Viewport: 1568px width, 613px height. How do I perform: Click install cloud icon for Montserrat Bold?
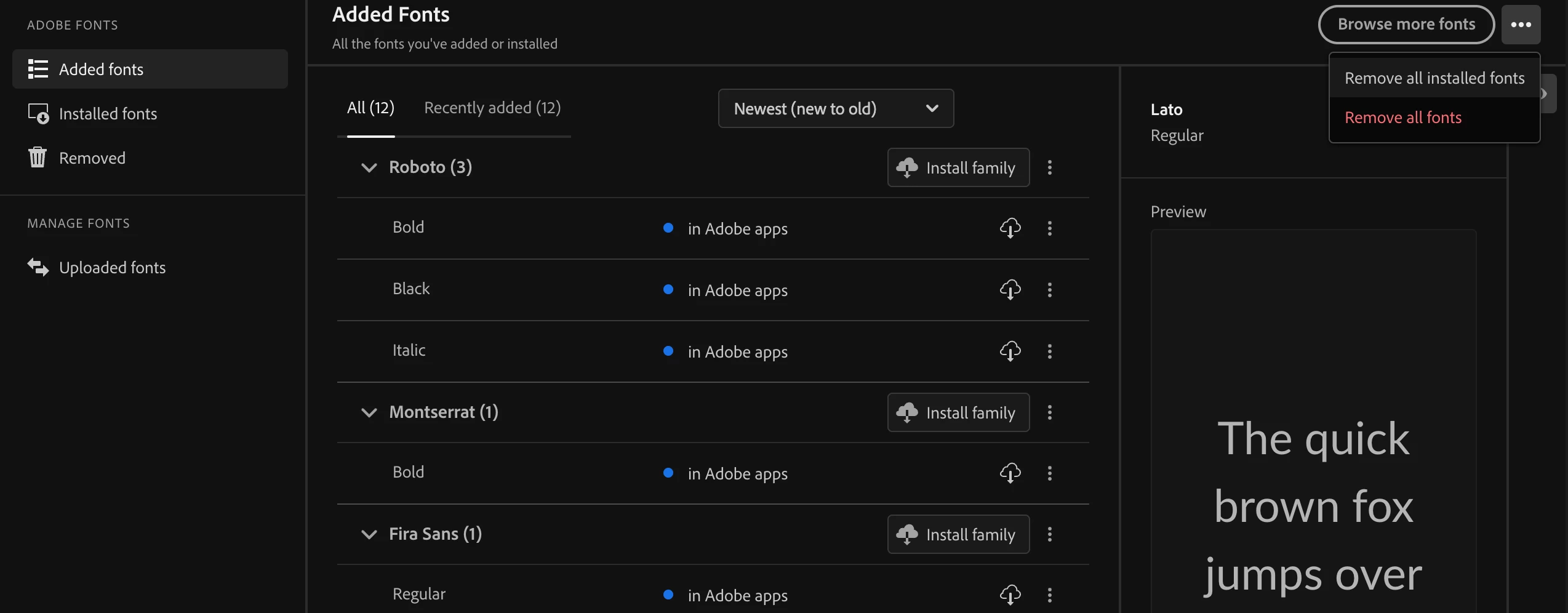pyautogui.click(x=1010, y=473)
